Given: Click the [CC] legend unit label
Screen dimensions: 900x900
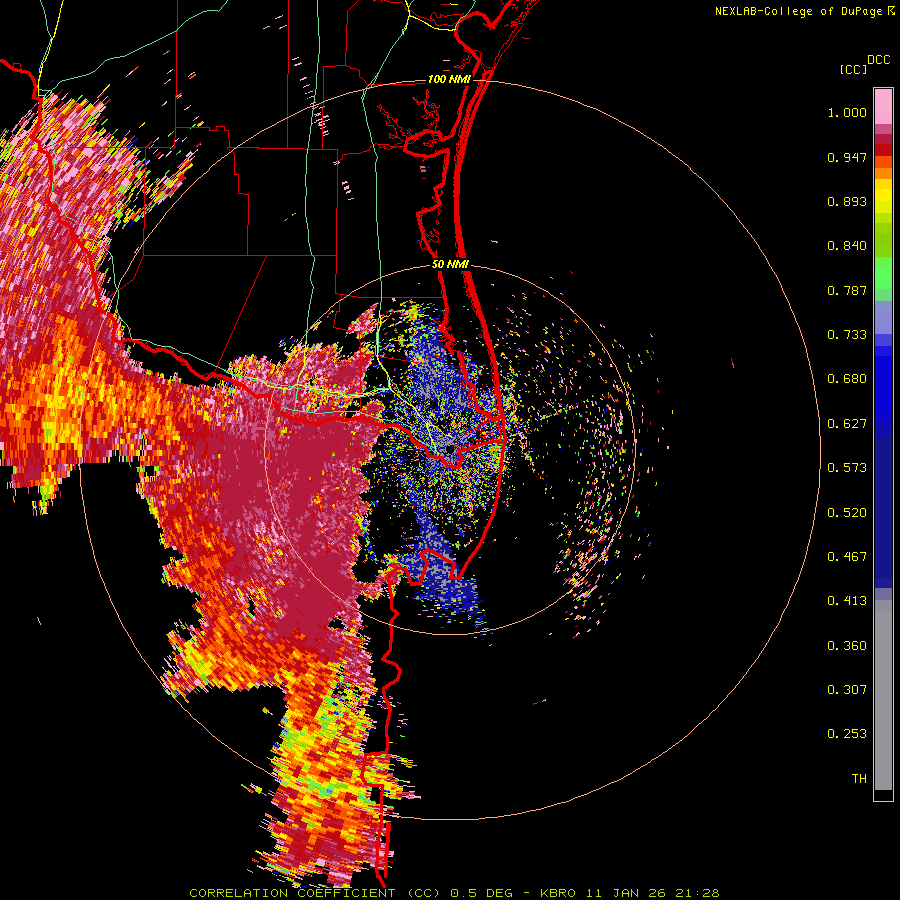Looking at the screenshot, I should click(853, 69).
